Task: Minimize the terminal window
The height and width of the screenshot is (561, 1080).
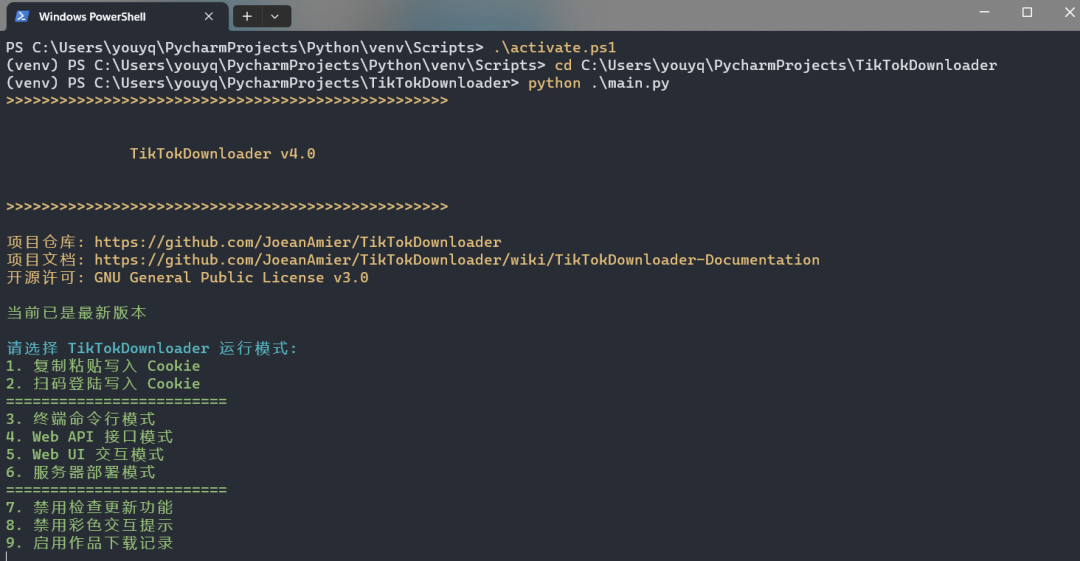Action: pos(983,12)
